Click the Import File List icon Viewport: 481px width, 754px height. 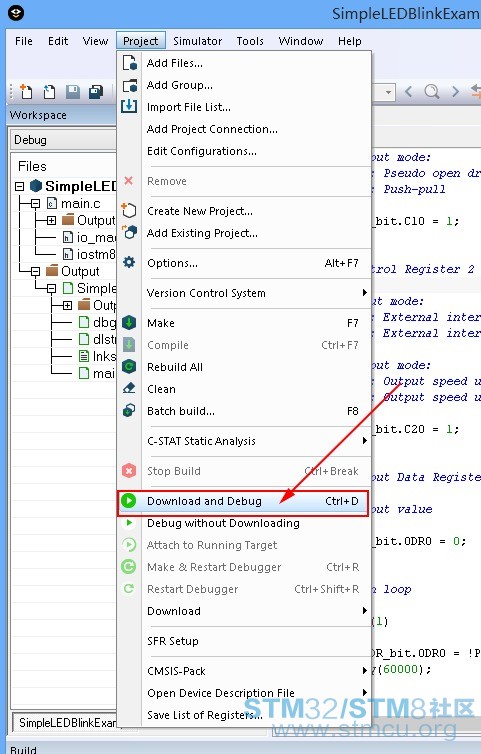[129, 107]
